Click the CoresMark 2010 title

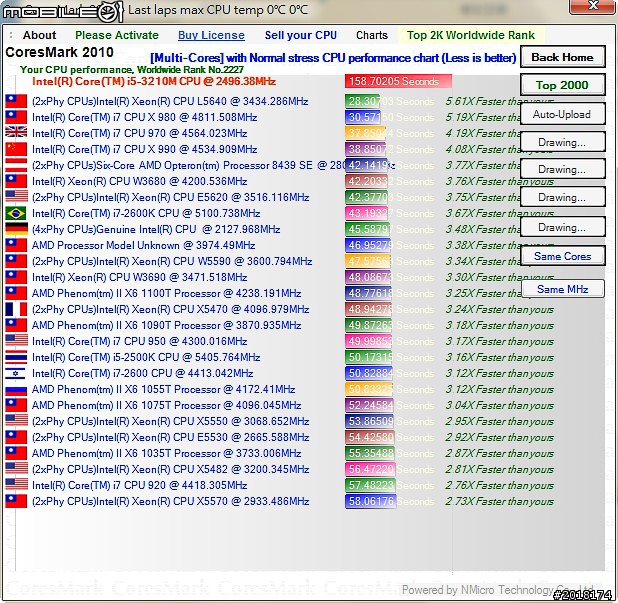(x=60, y=52)
